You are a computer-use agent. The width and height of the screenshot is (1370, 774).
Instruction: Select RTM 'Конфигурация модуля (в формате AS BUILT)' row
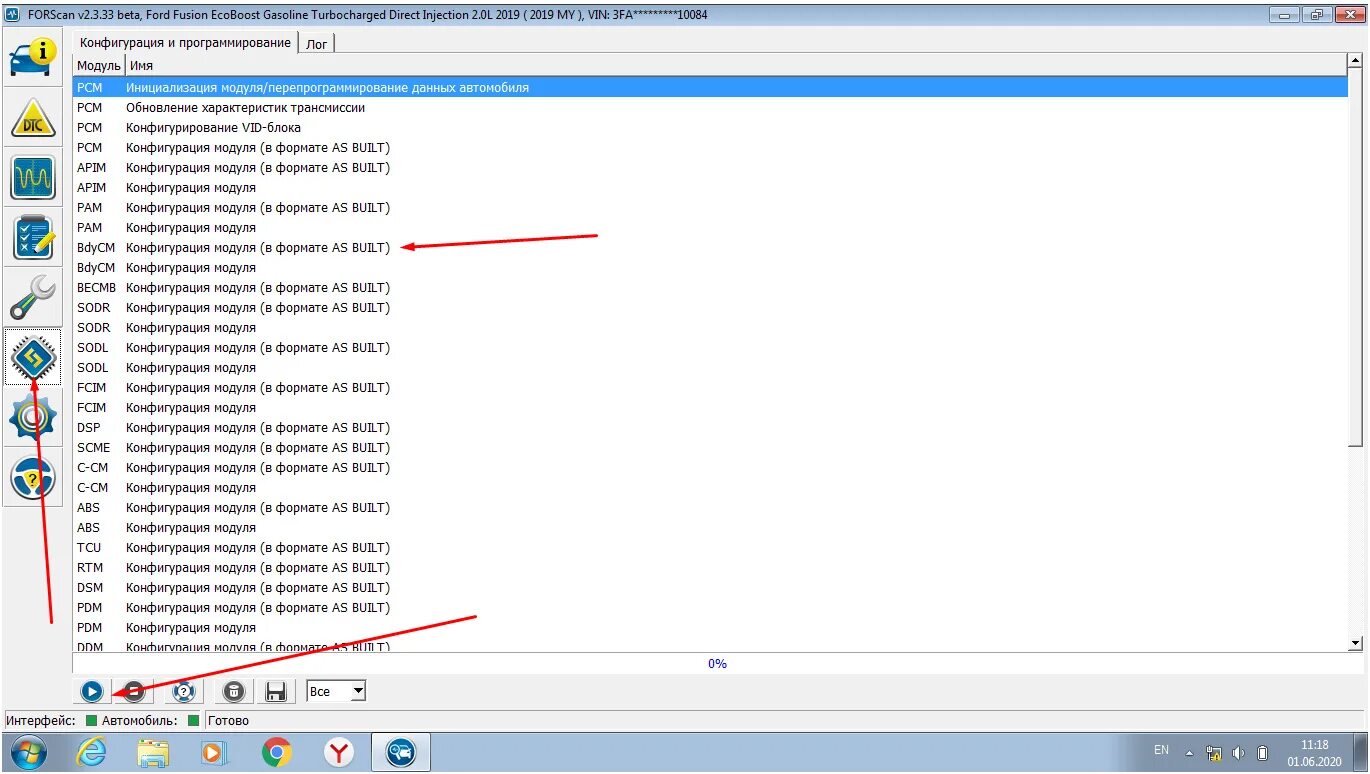pos(710,567)
